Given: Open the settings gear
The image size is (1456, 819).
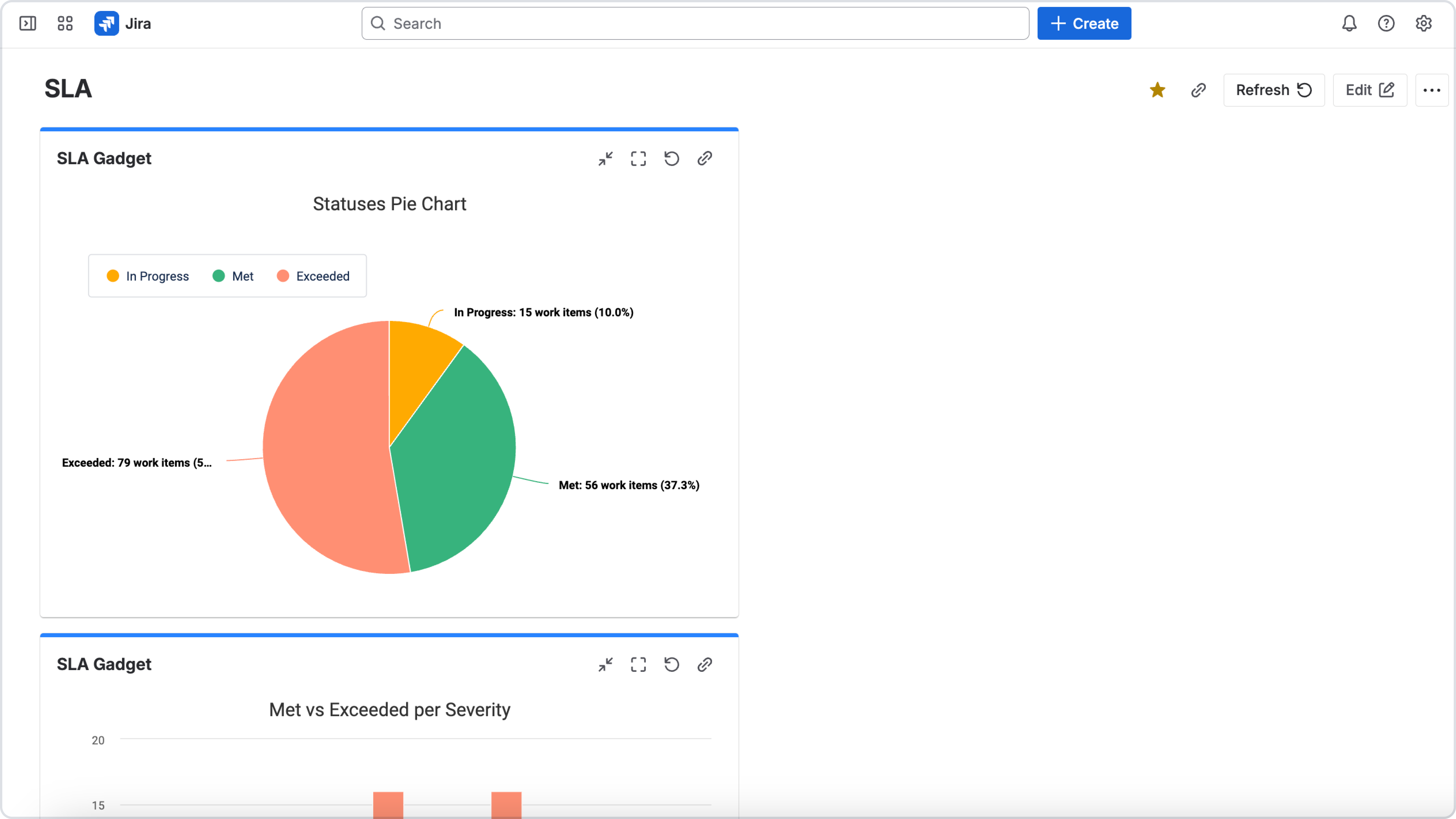Looking at the screenshot, I should coord(1423,23).
